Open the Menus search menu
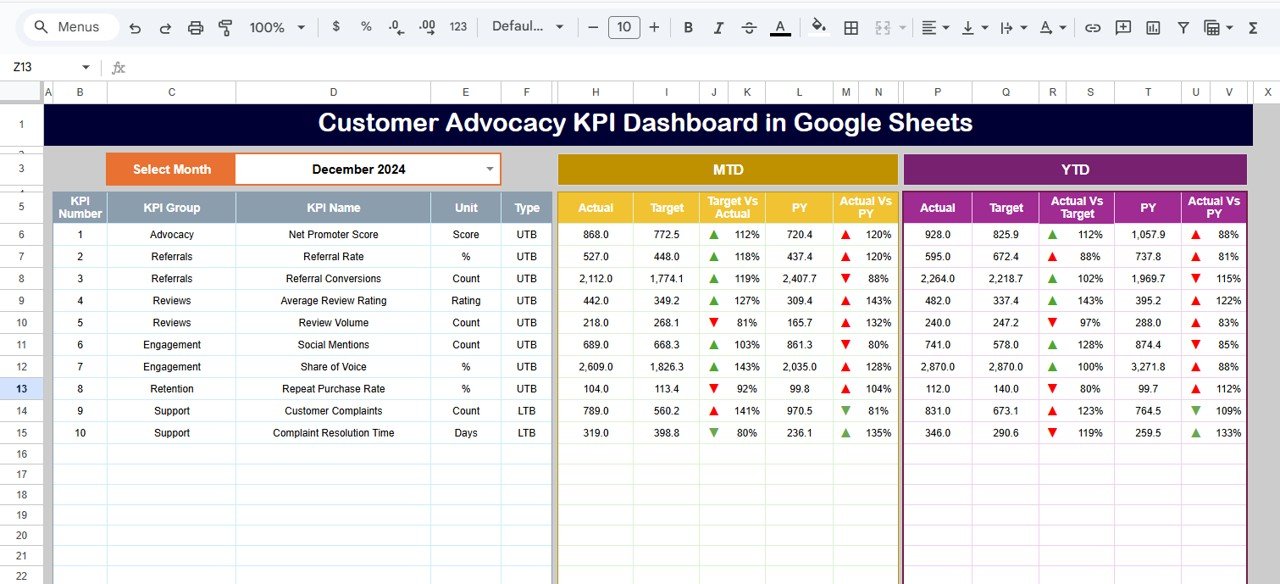 coord(69,27)
